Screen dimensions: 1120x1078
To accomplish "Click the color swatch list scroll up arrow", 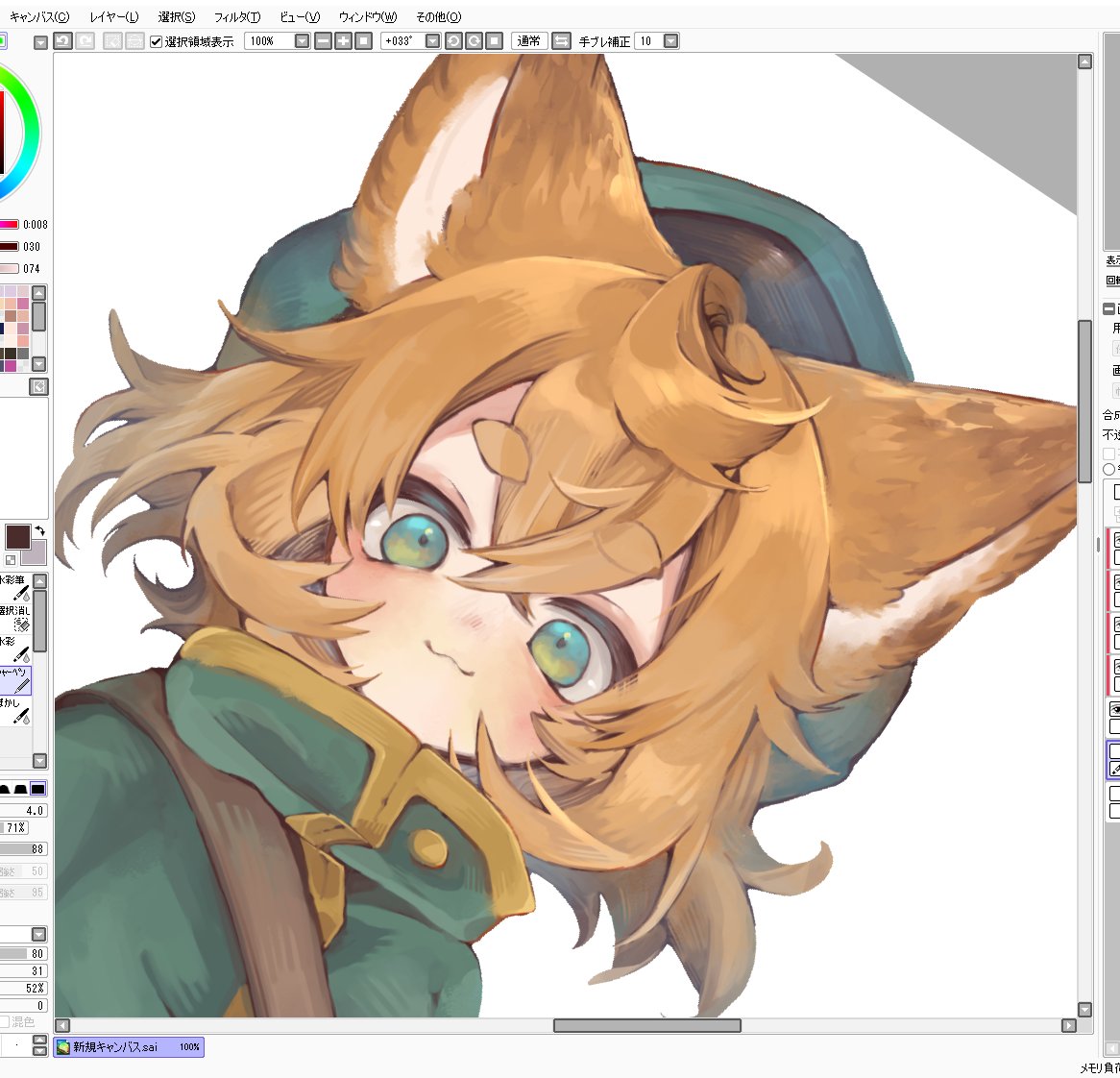I will [x=39, y=293].
